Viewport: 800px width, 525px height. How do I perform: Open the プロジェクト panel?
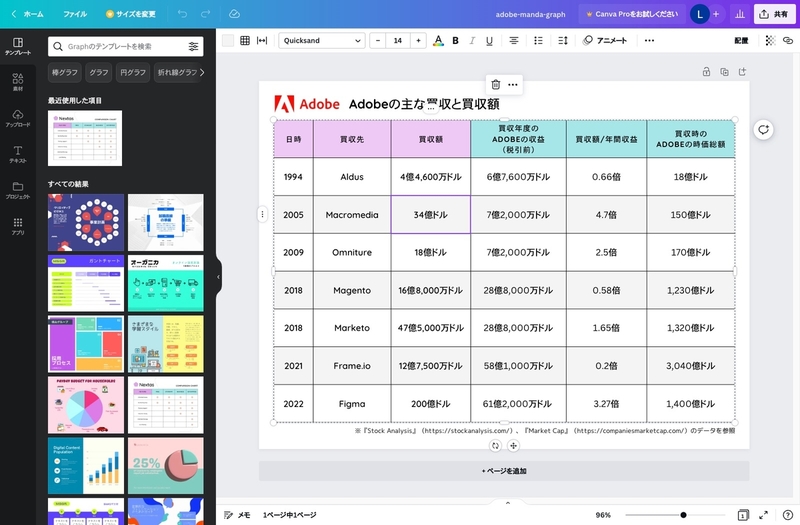(18, 190)
